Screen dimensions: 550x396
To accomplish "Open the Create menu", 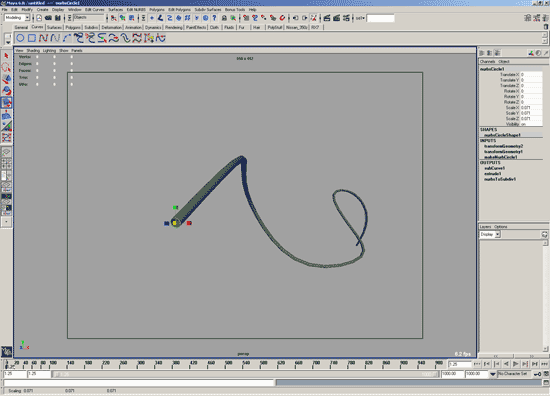I will [42, 9].
